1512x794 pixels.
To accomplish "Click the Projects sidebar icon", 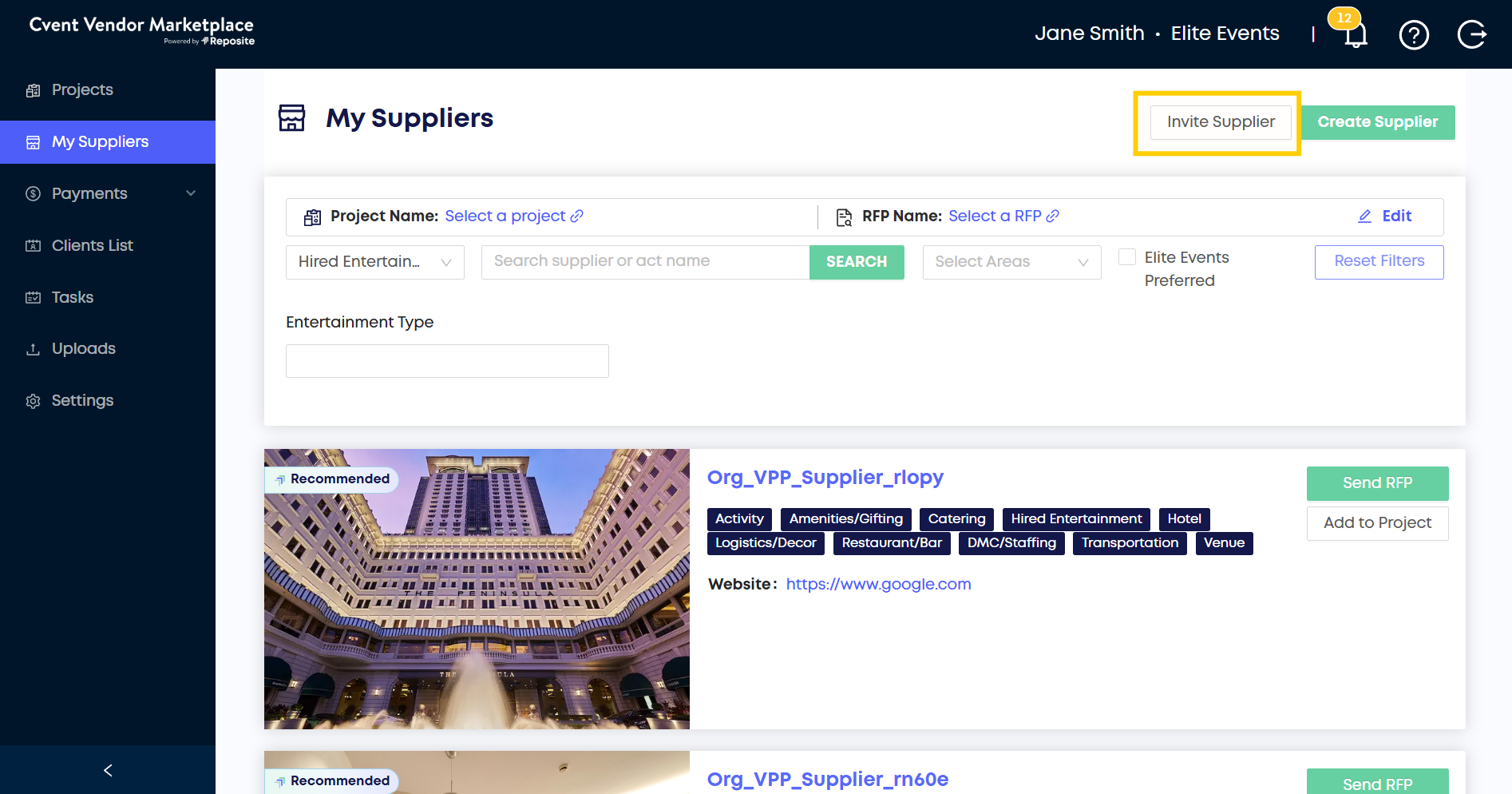I will (33, 90).
